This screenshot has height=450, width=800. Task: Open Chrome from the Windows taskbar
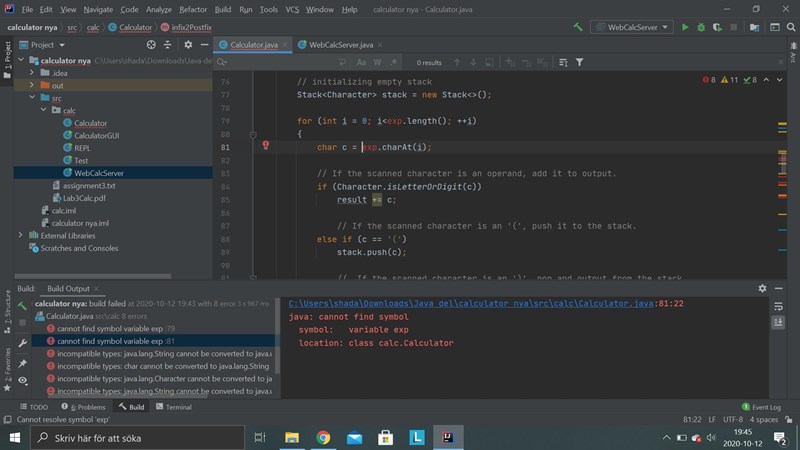(x=323, y=437)
